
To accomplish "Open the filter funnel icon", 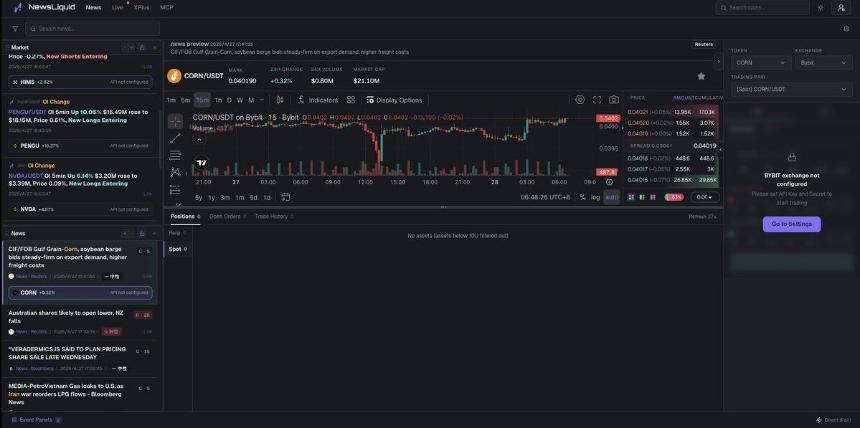I will click(15, 29).
